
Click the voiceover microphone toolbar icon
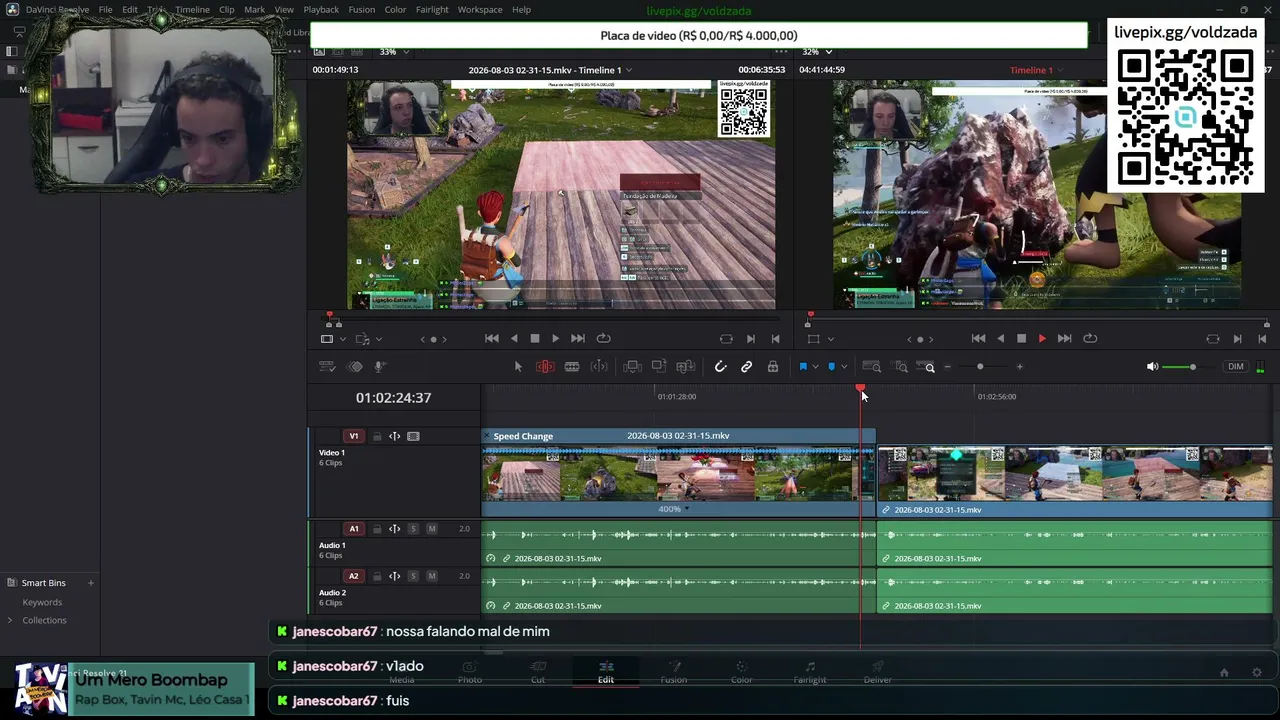(380, 367)
